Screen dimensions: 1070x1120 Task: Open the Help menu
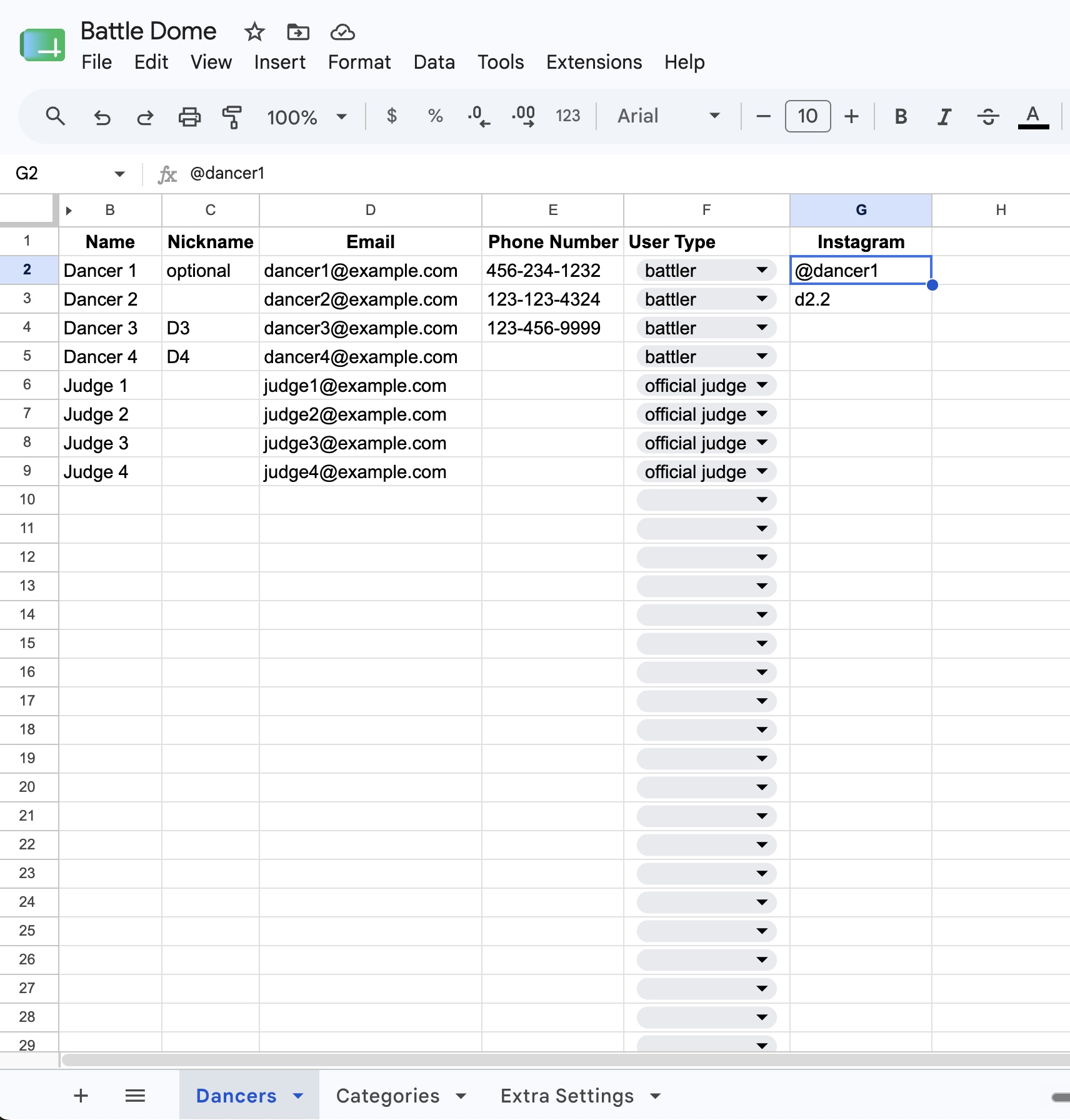pos(684,62)
